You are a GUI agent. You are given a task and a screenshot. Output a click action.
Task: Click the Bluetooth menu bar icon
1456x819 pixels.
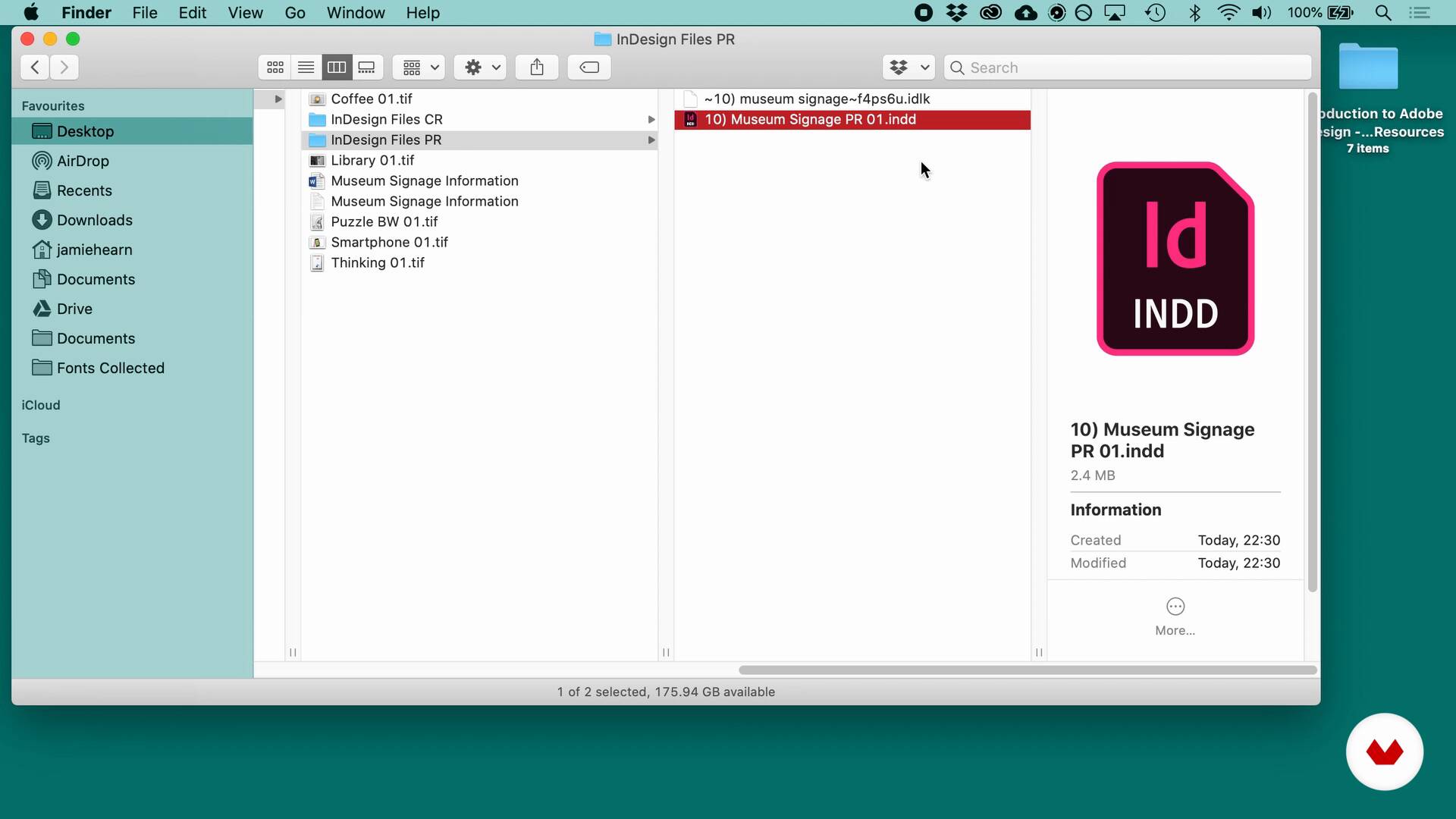(x=1195, y=13)
